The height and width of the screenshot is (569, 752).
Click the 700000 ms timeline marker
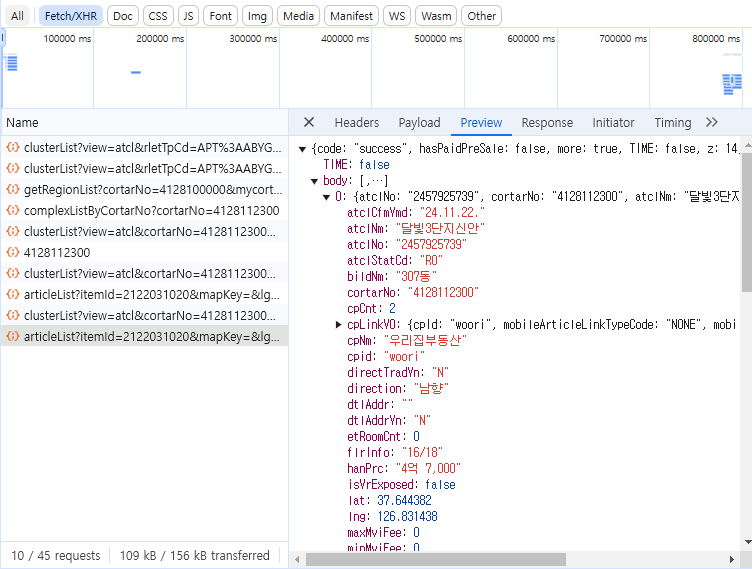pyautogui.click(x=623, y=38)
